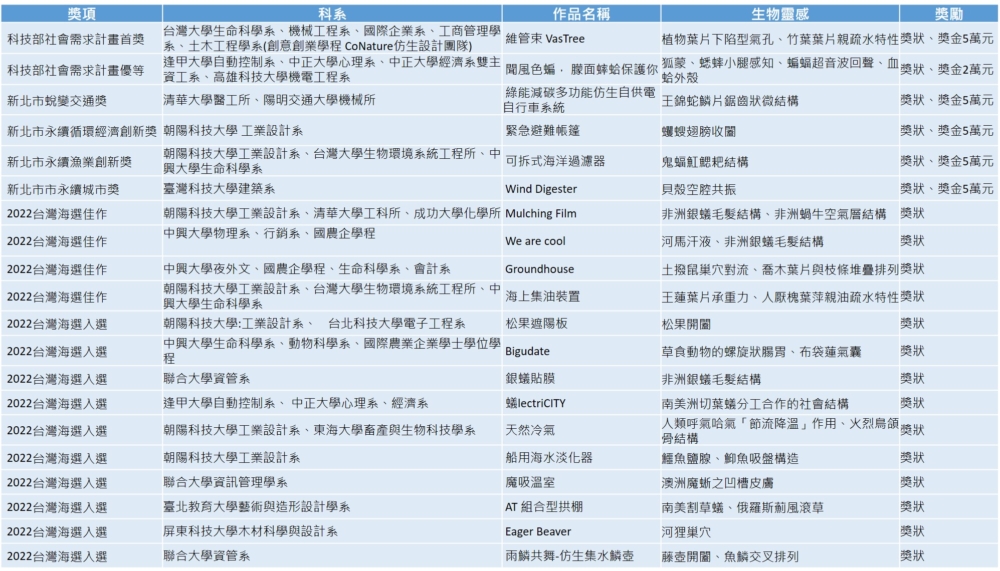This screenshot has width=1000, height=571.
Task: Click the 王錦蛇鱗片鋸齒狀微結構 inspiration cell
Action: pos(780,100)
